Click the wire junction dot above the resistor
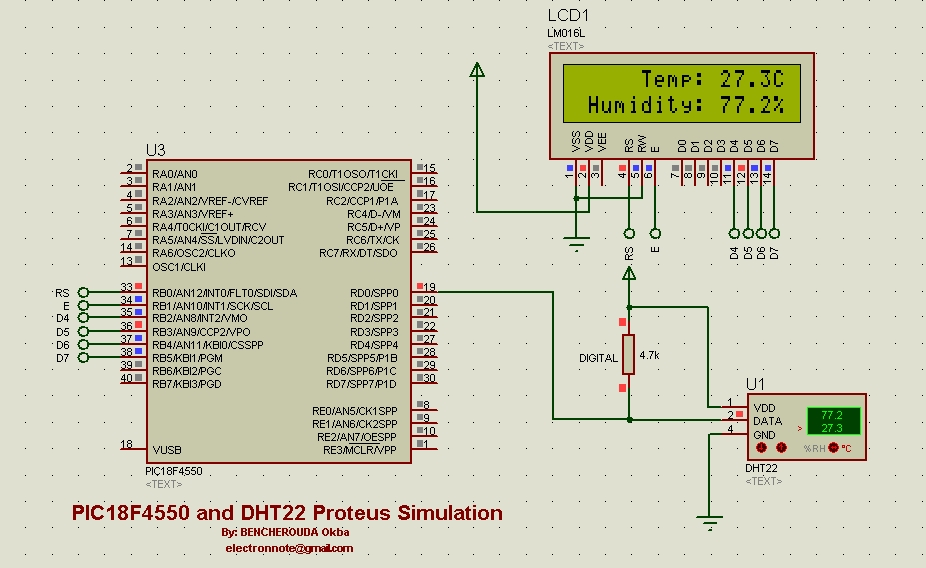926x568 pixels. (630, 308)
